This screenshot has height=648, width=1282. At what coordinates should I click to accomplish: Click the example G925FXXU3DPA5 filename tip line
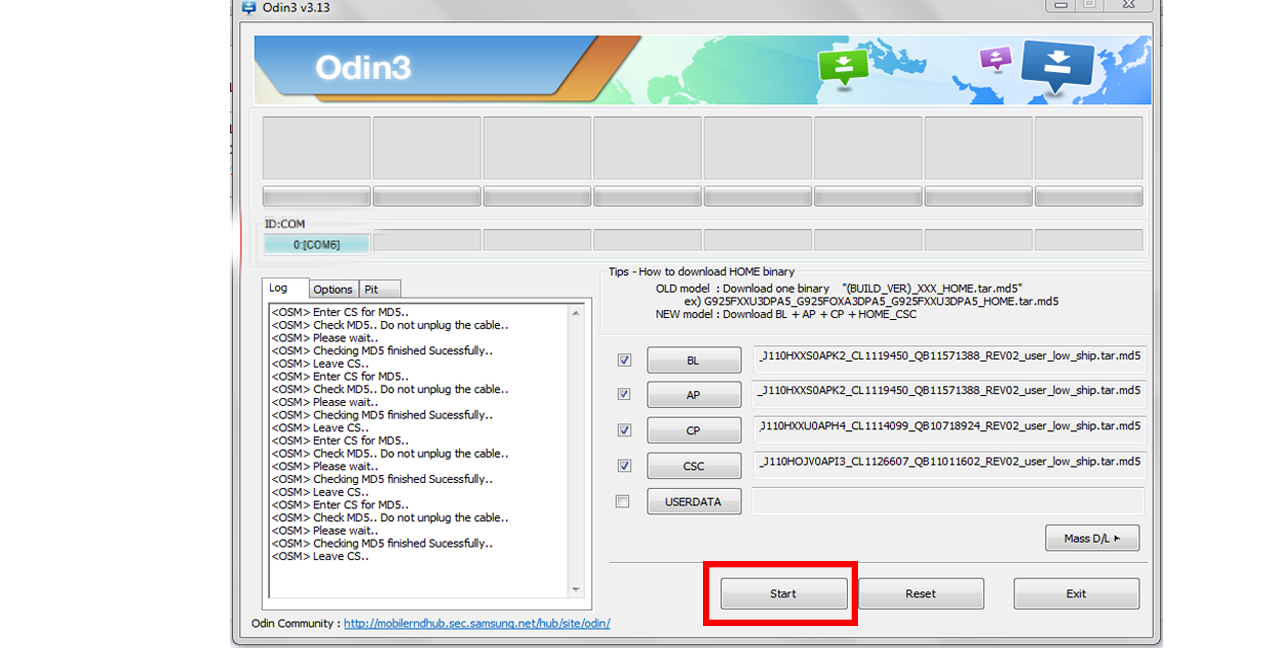click(x=871, y=301)
